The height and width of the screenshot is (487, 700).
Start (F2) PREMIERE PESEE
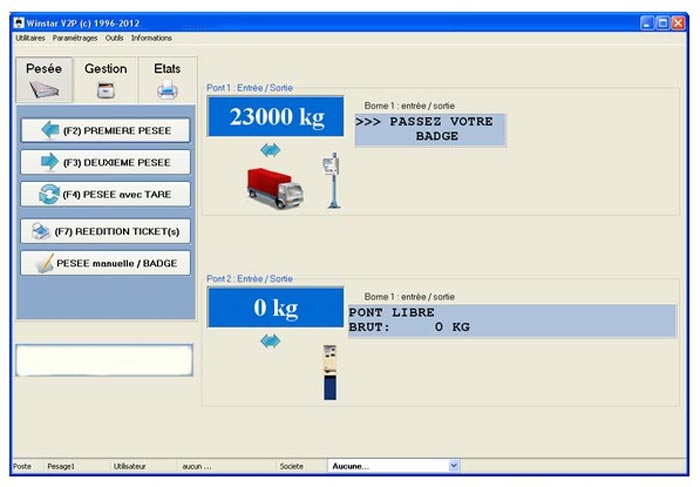[105, 131]
